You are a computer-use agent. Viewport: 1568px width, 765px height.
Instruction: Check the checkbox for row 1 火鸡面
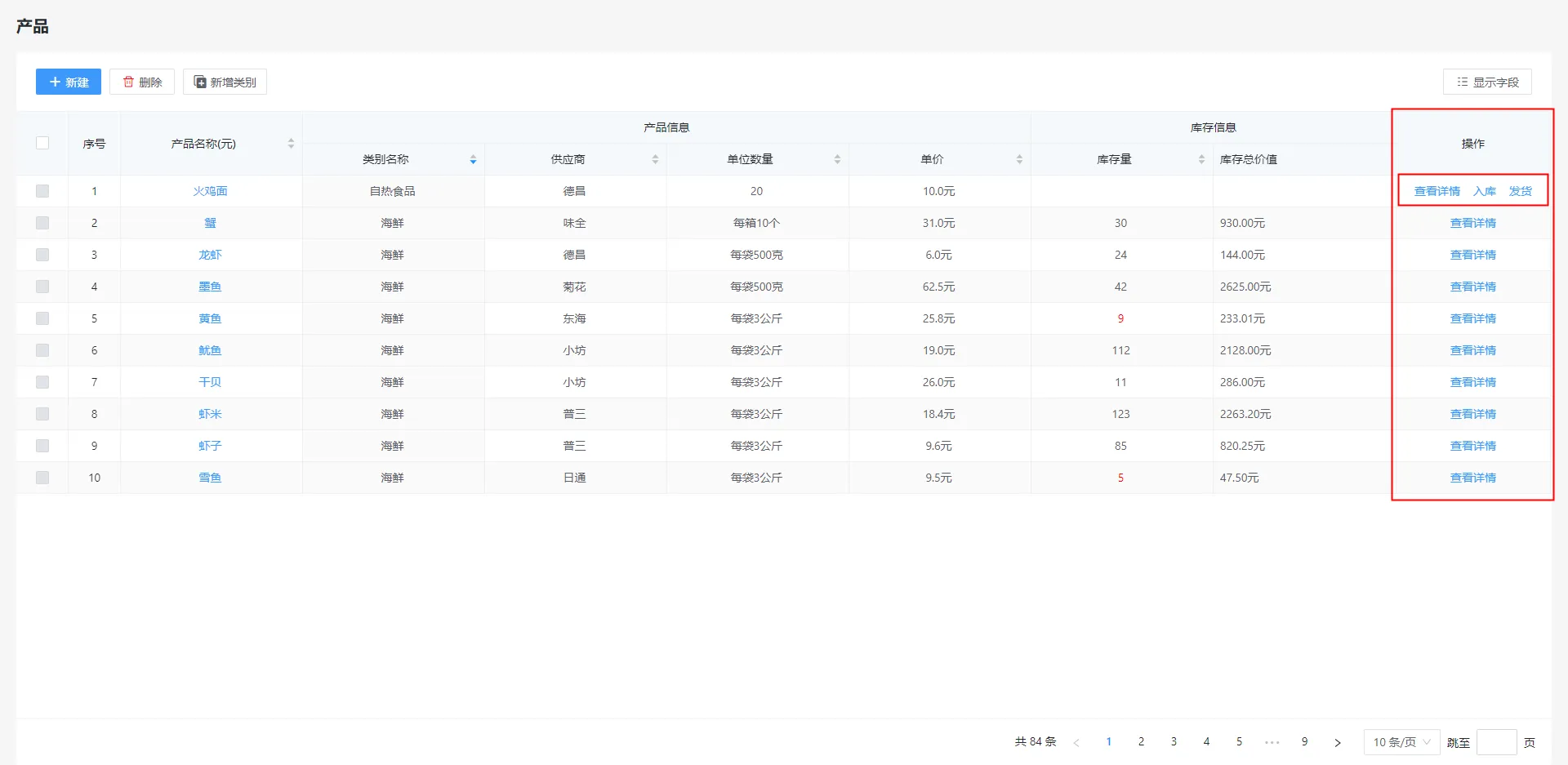(42, 191)
